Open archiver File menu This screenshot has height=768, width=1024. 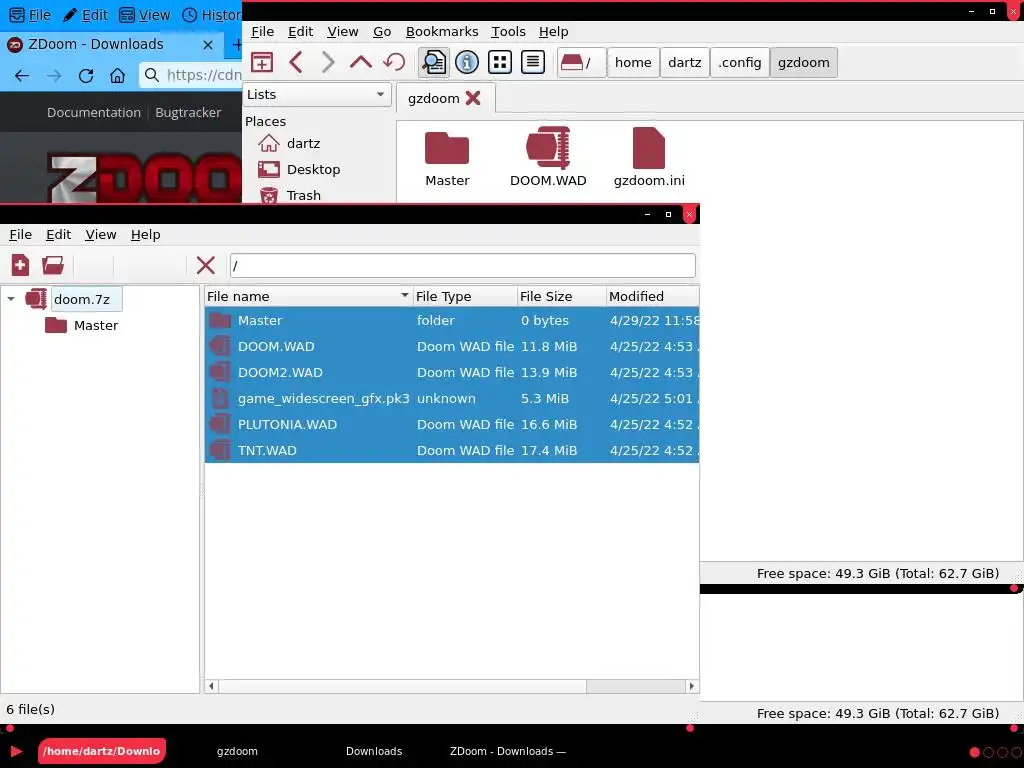pyautogui.click(x=20, y=234)
